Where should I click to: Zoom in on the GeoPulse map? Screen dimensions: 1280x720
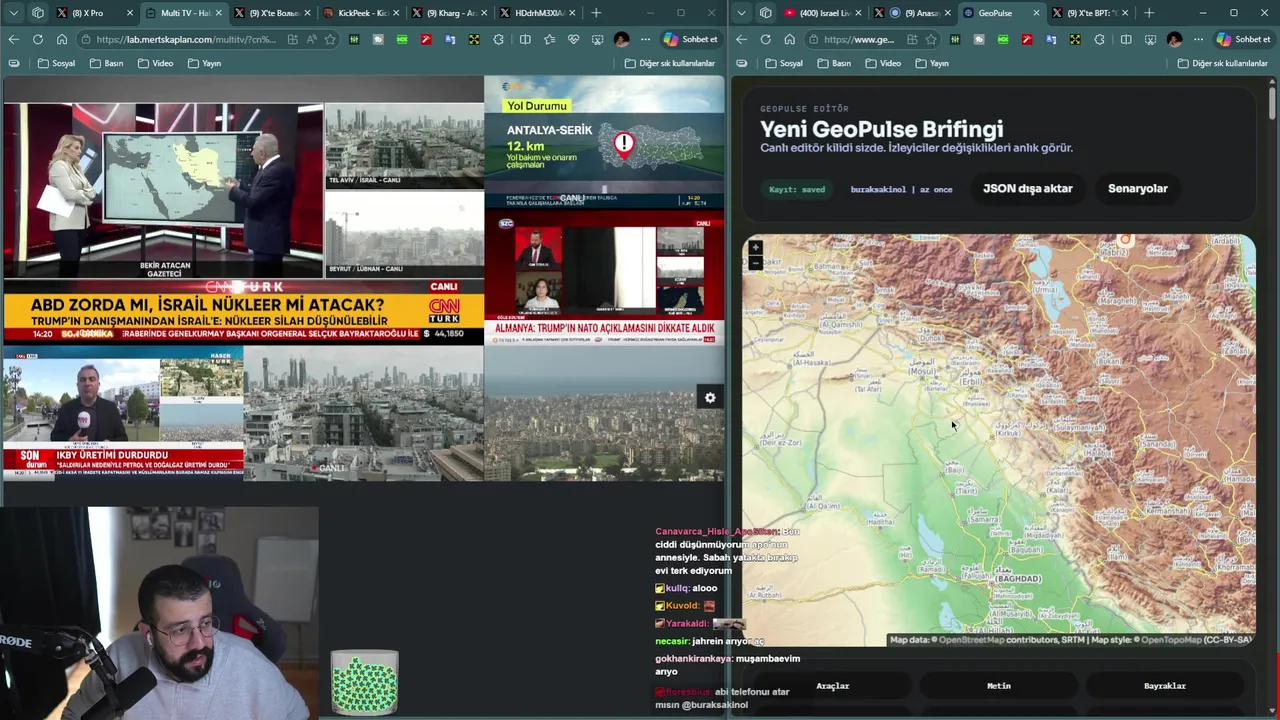tap(755, 247)
